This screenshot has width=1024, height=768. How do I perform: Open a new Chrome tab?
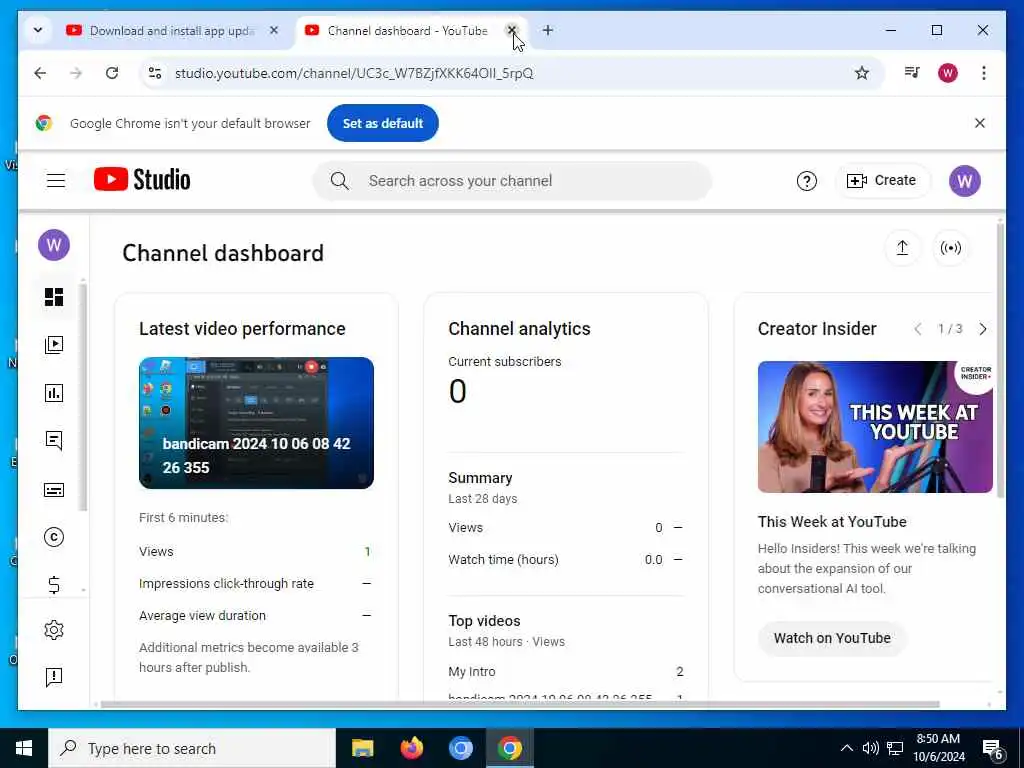548,30
